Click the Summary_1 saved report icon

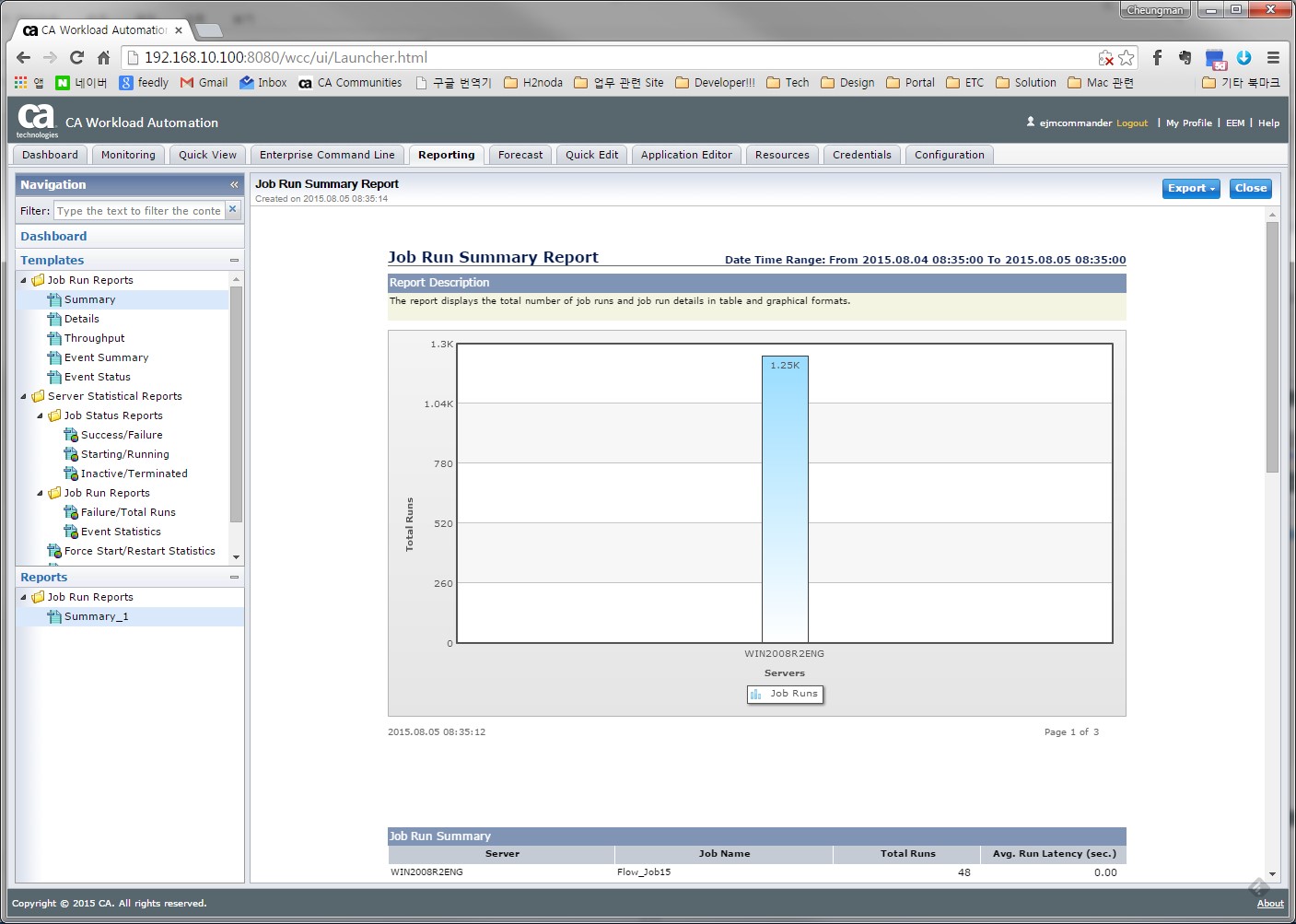tap(54, 616)
